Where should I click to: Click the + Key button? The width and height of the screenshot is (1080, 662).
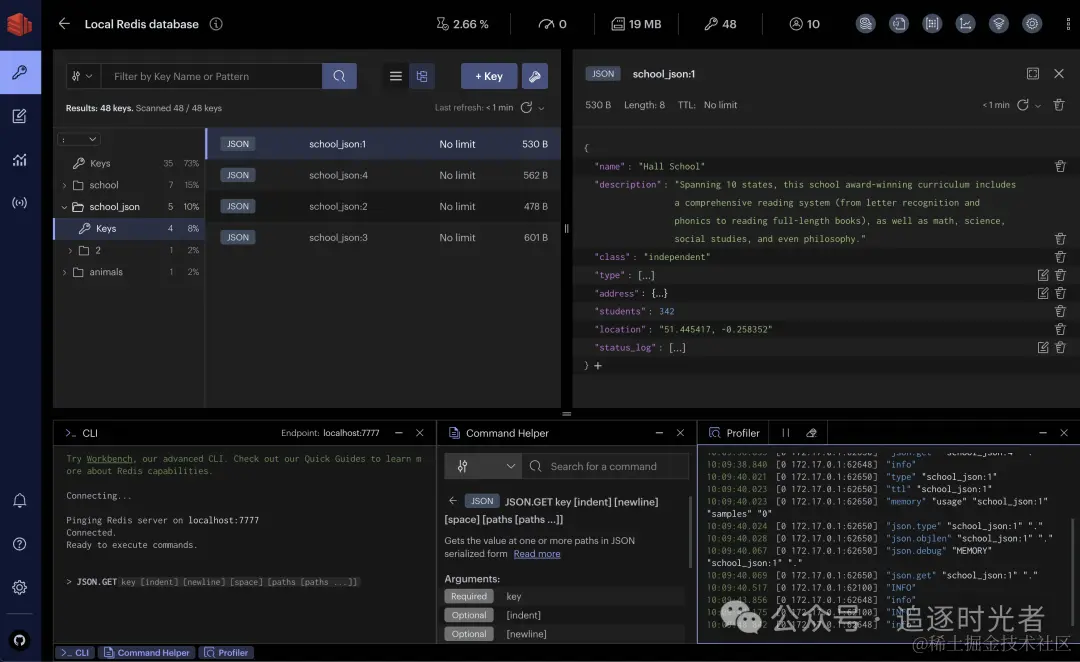(489, 76)
